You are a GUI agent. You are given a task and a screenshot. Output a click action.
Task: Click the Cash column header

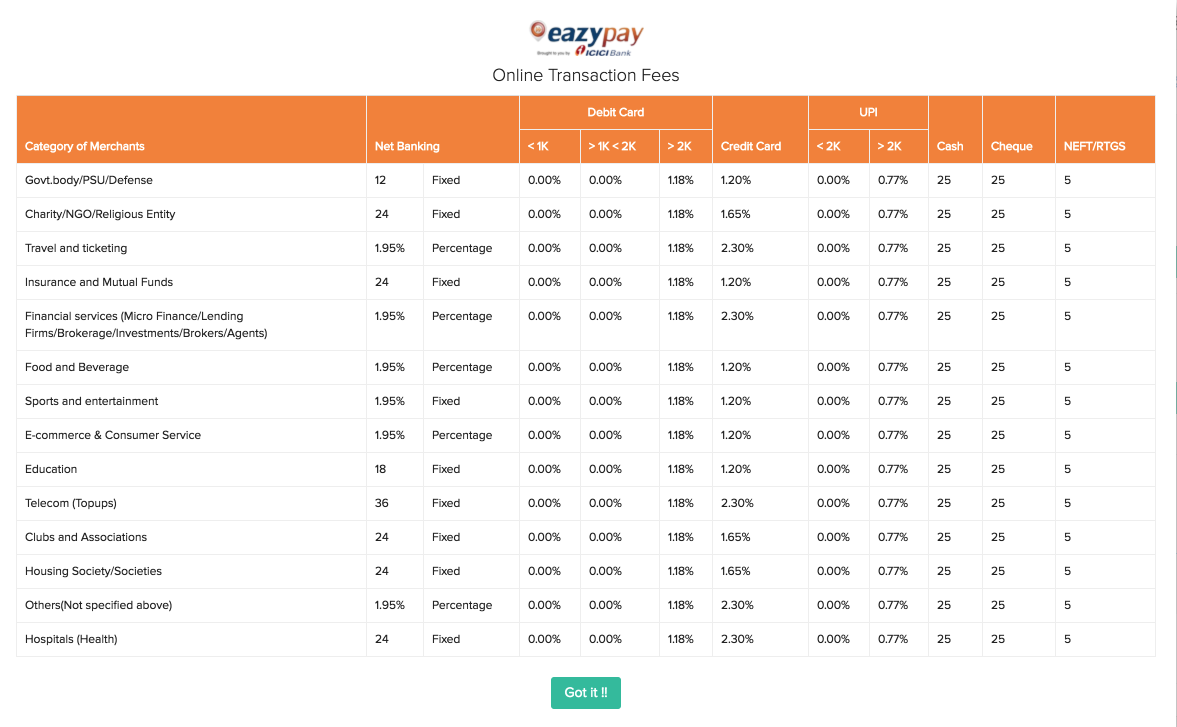click(x=950, y=146)
